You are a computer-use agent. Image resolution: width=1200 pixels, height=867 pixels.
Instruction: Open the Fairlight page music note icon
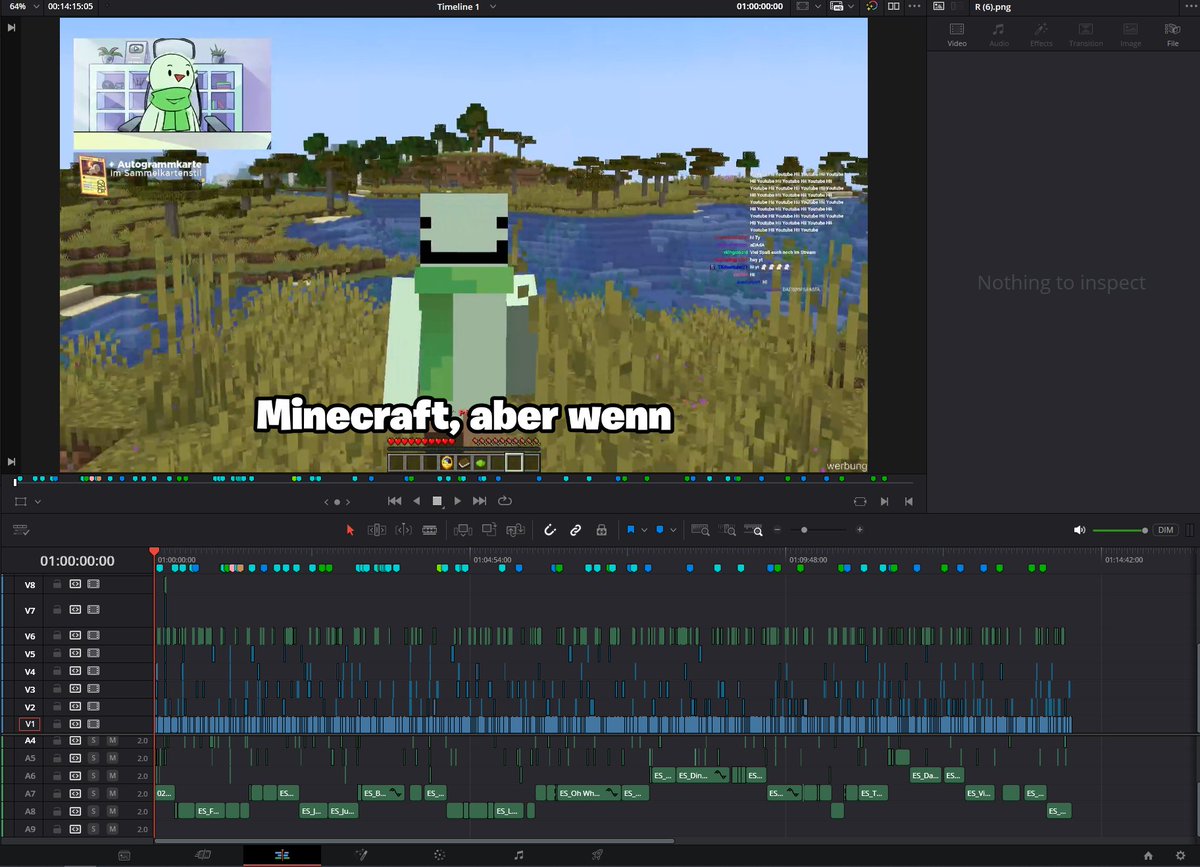[518, 855]
